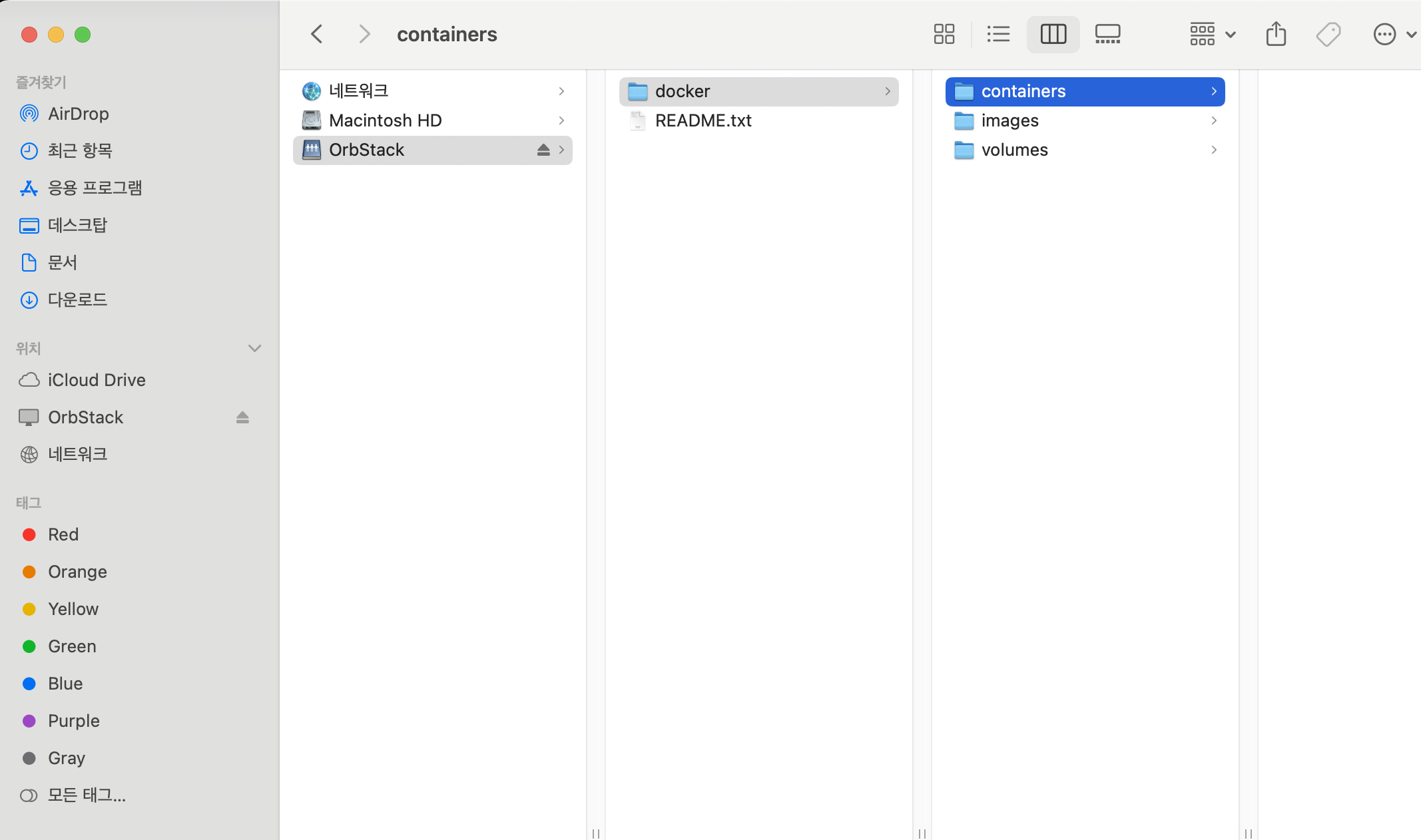Image resolution: width=1421 pixels, height=840 pixels.
Task: Select the docker folder
Action: pos(759,91)
